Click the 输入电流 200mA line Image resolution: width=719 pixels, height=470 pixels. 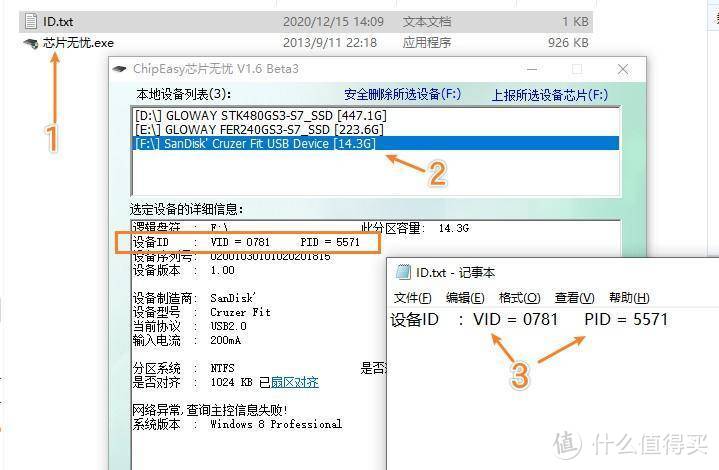[x=187, y=340]
